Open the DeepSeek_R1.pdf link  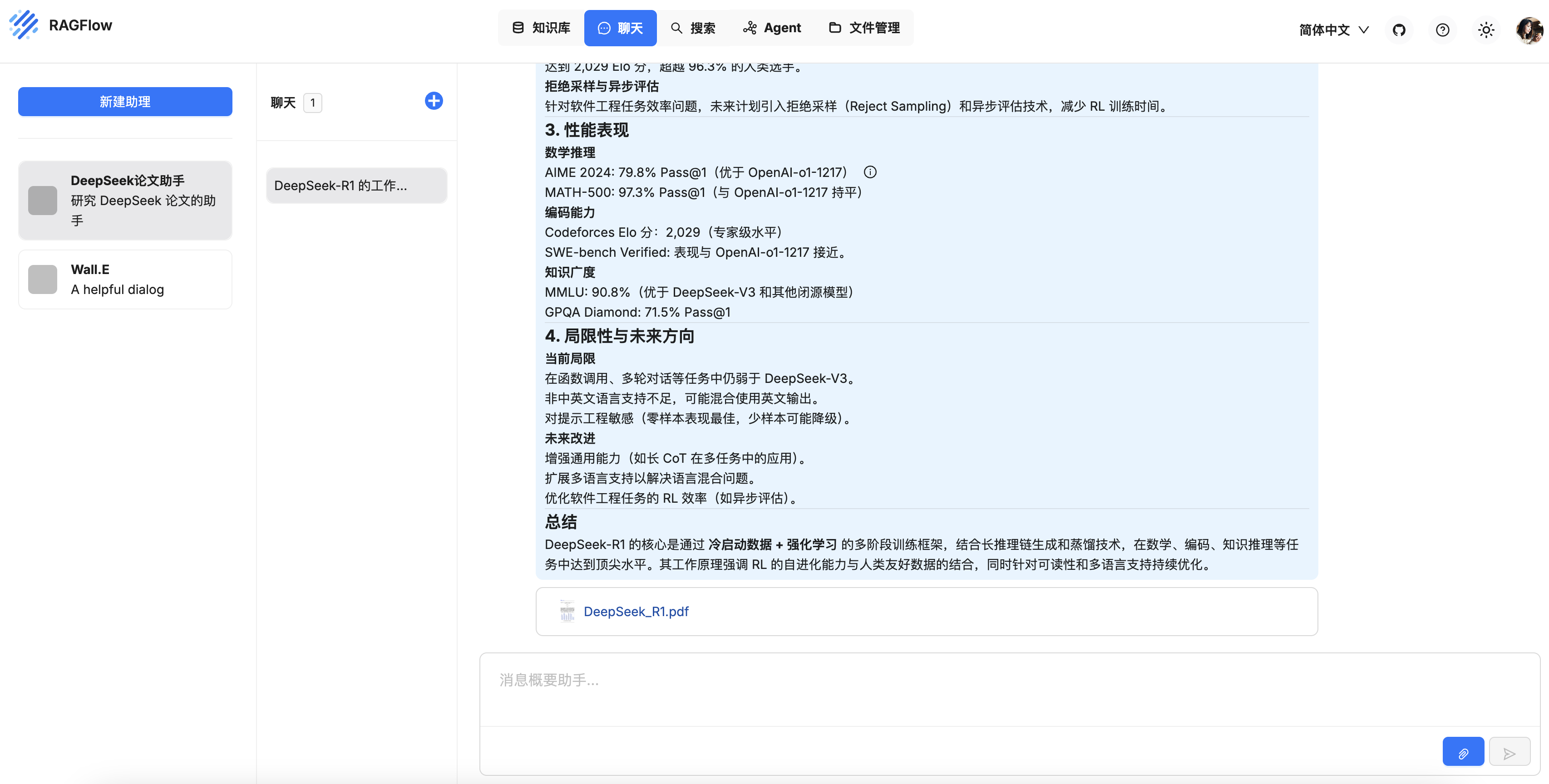[636, 612]
